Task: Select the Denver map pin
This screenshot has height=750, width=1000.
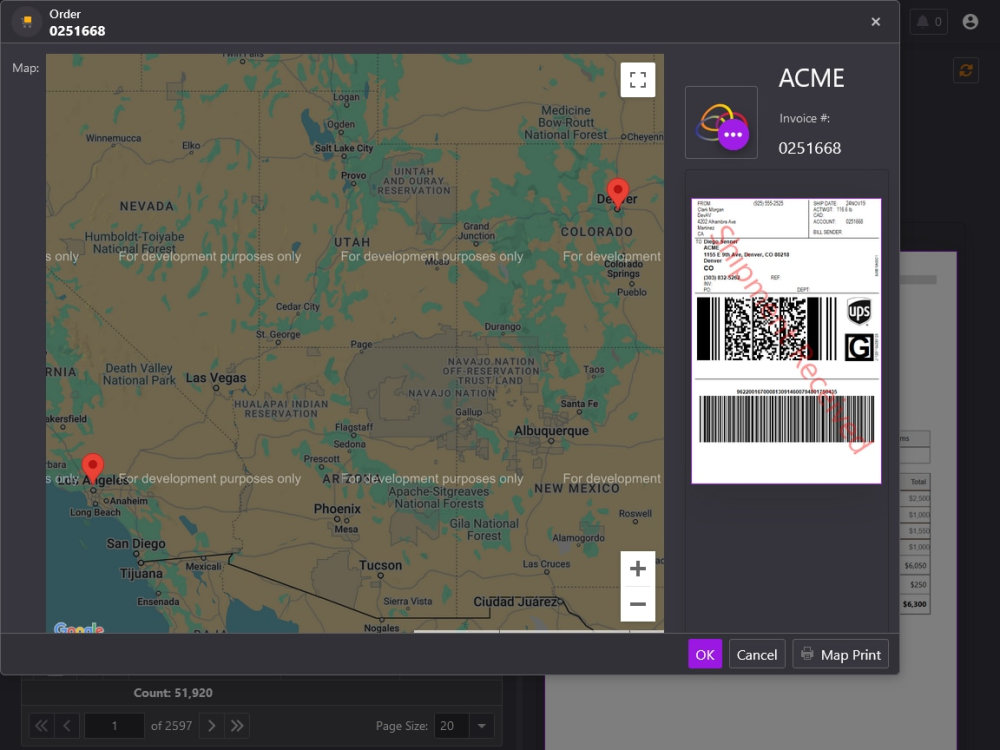Action: pos(617,193)
